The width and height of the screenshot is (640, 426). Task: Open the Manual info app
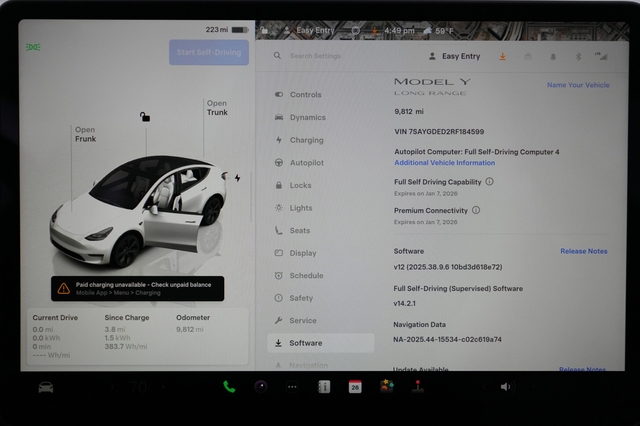point(324,386)
